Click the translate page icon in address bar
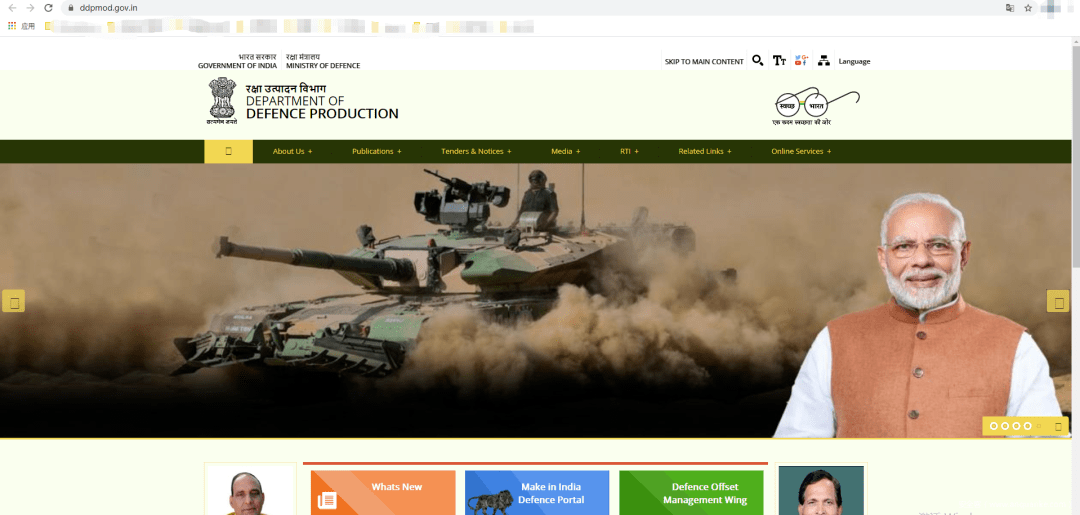Image resolution: width=1080 pixels, height=515 pixels. (1010, 8)
